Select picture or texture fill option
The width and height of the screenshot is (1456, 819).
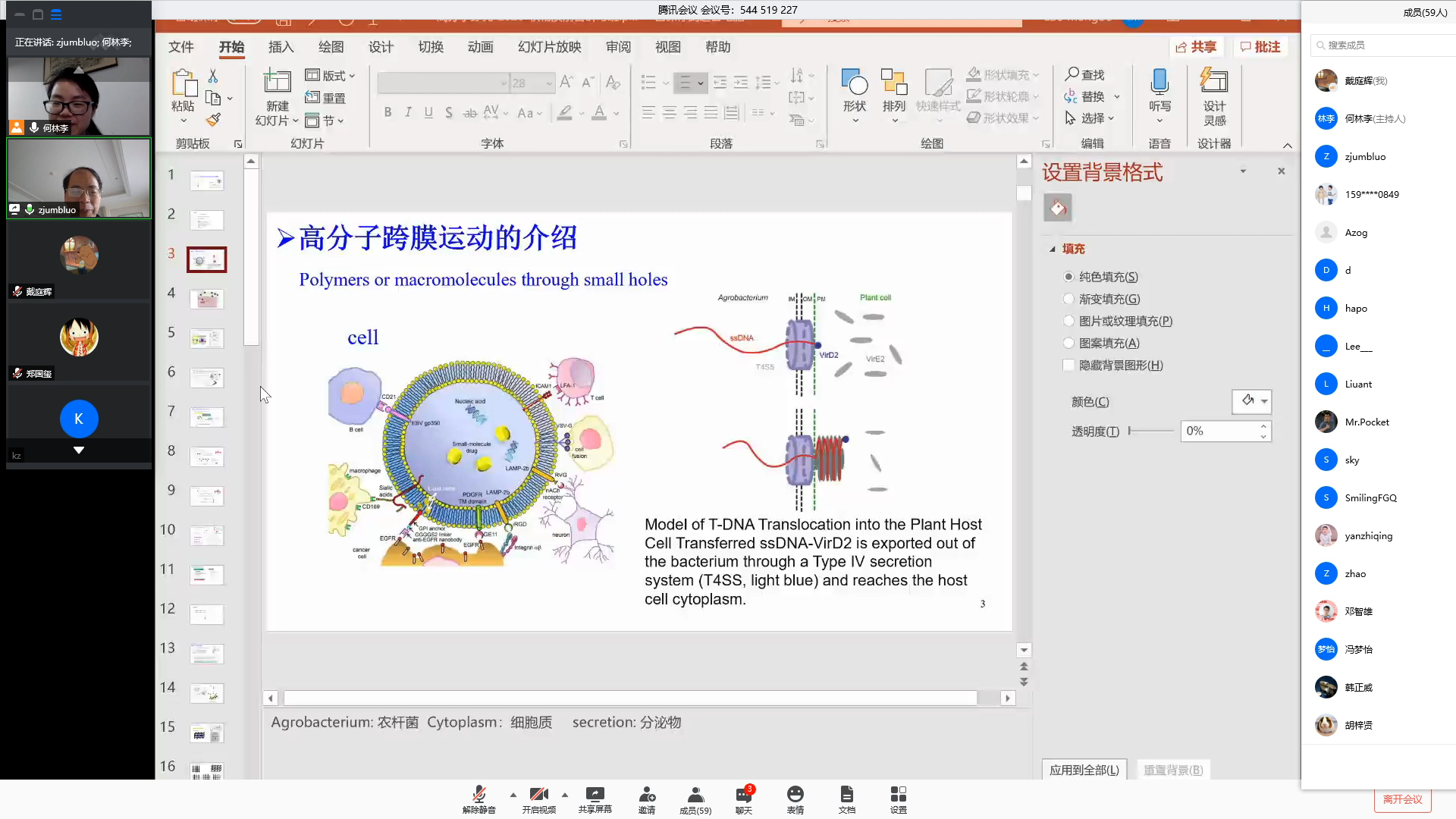1069,321
